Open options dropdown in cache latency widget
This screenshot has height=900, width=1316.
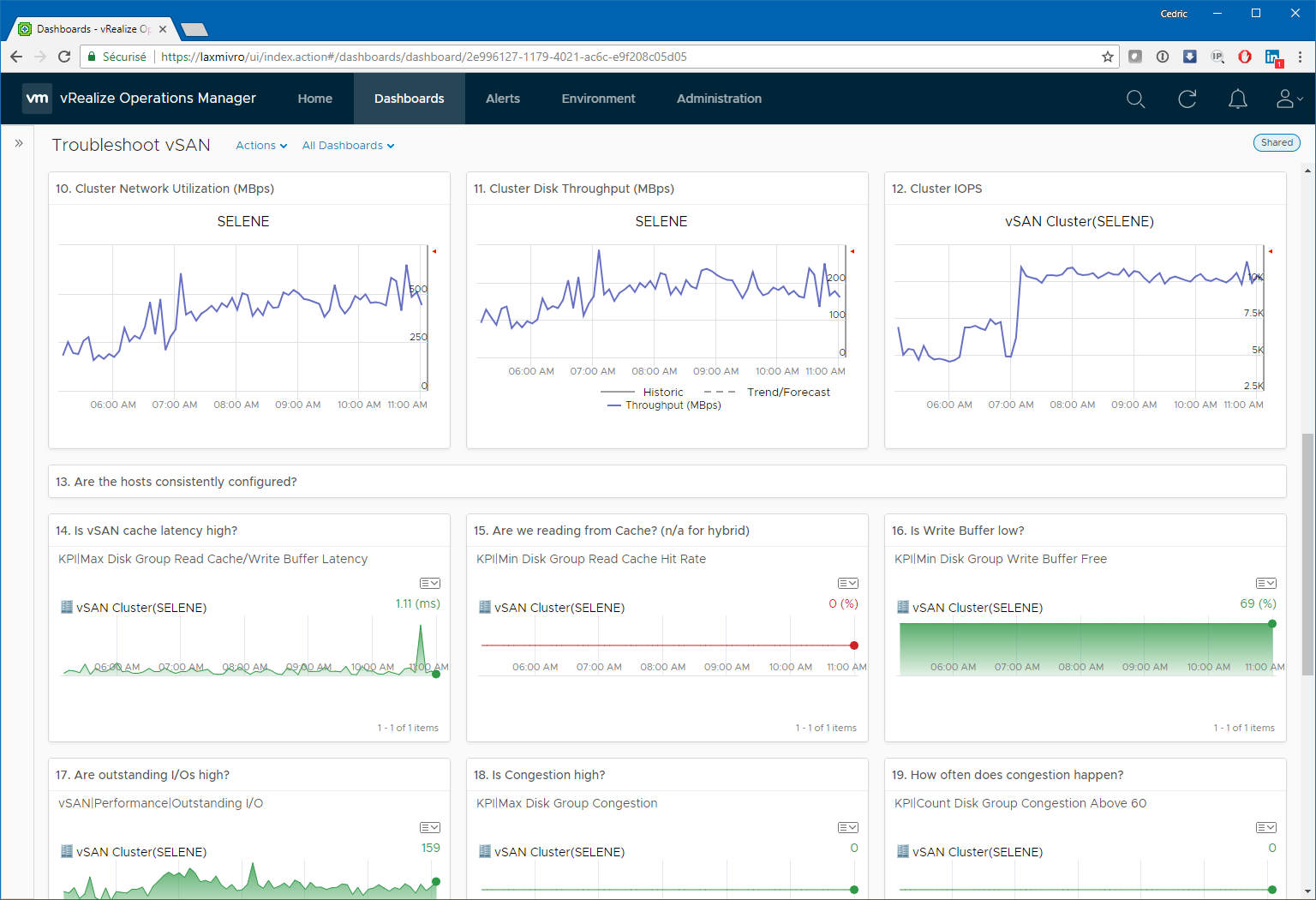coord(429,584)
